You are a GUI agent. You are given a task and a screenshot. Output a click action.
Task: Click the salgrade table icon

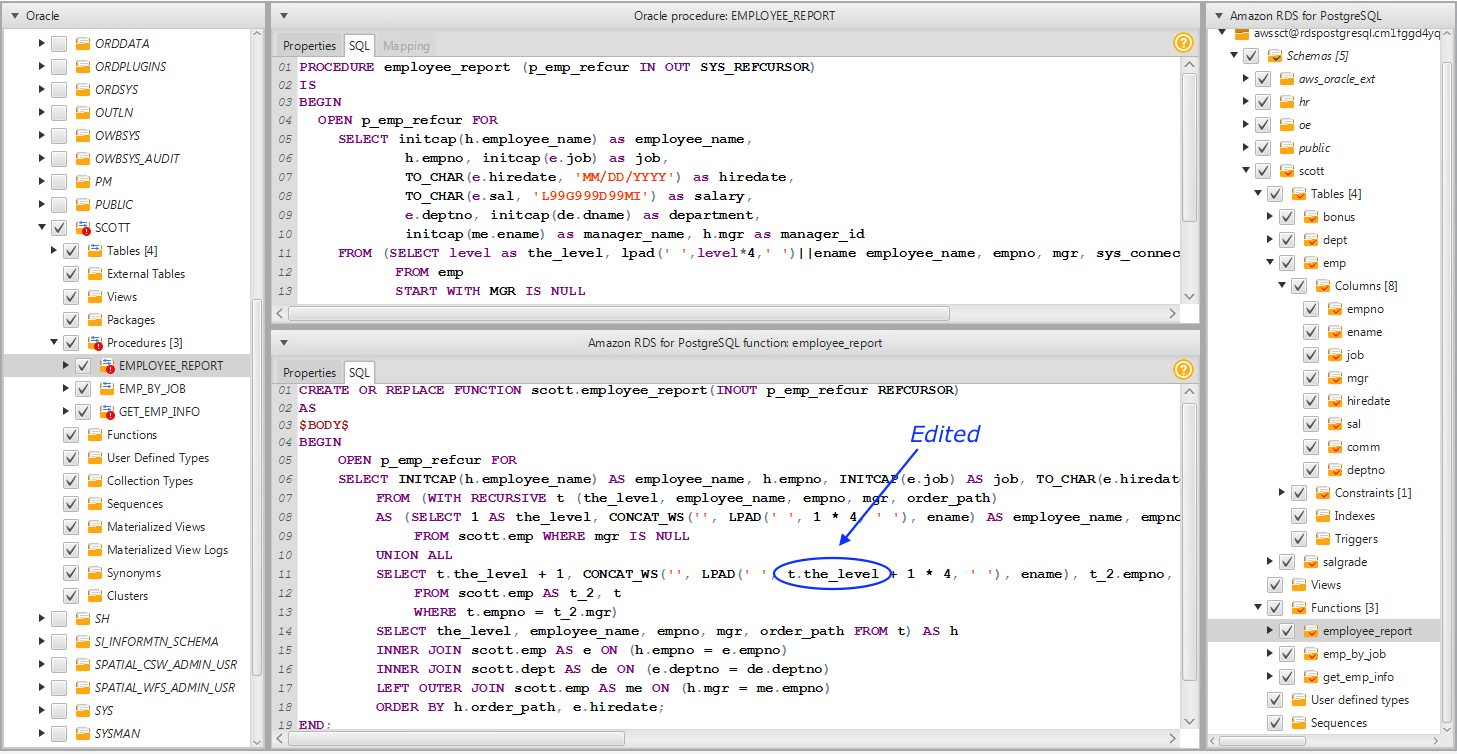tap(1311, 562)
